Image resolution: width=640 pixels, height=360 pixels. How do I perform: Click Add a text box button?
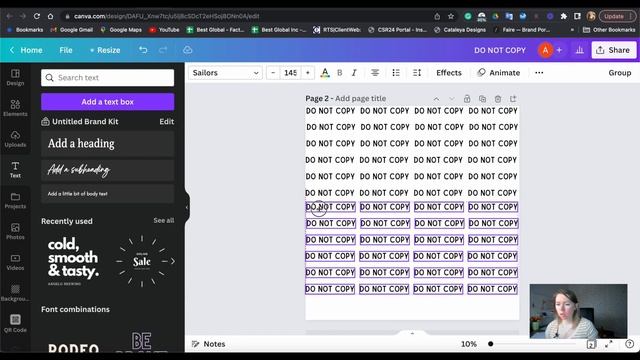click(x=107, y=102)
